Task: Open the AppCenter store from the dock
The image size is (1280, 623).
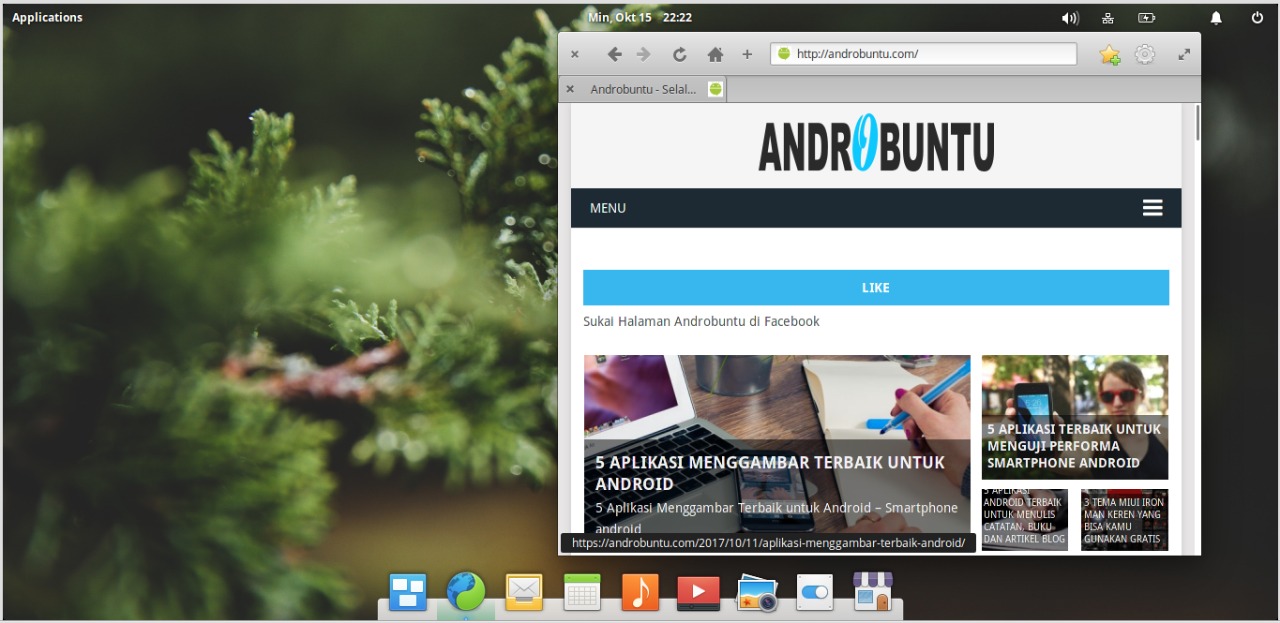Action: (x=872, y=592)
